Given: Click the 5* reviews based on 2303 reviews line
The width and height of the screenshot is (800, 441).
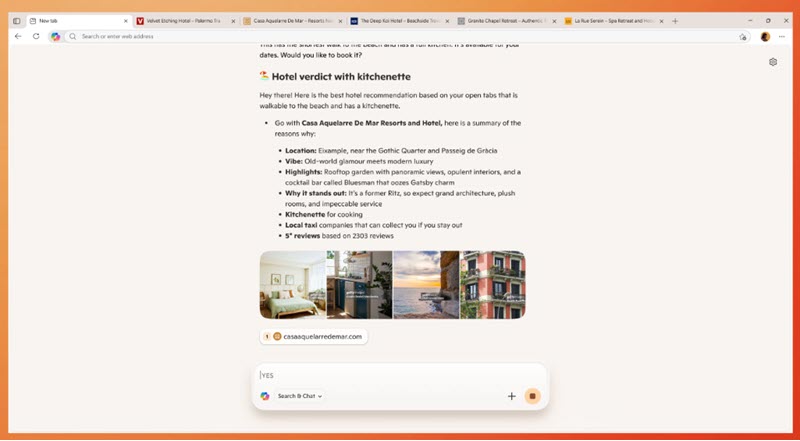Looking at the screenshot, I should 339,236.
